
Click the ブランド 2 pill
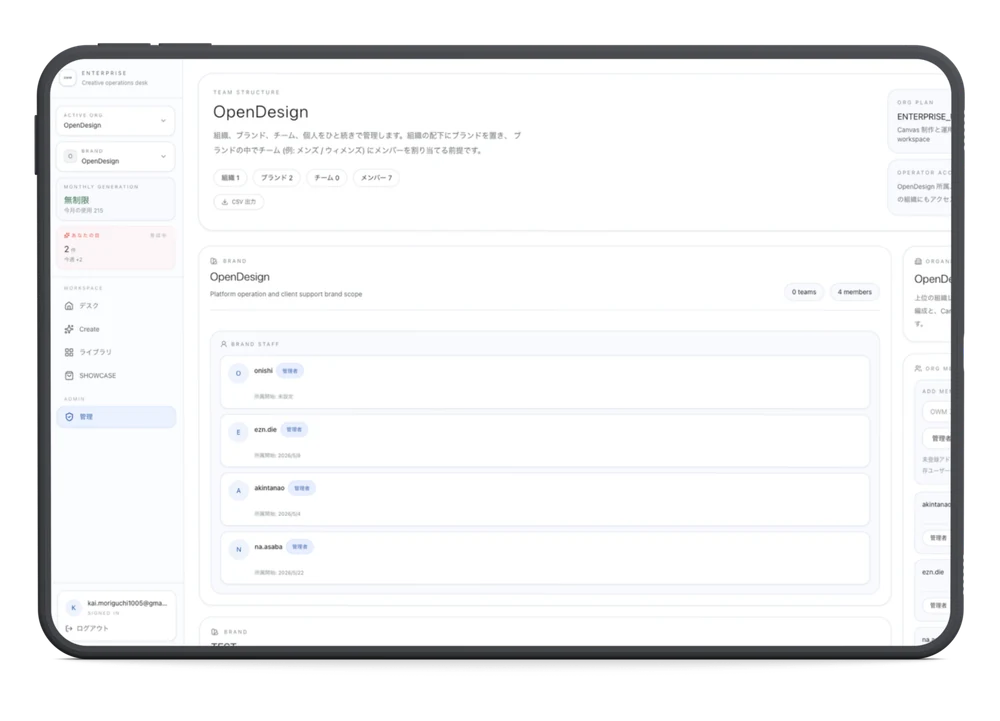(277, 178)
